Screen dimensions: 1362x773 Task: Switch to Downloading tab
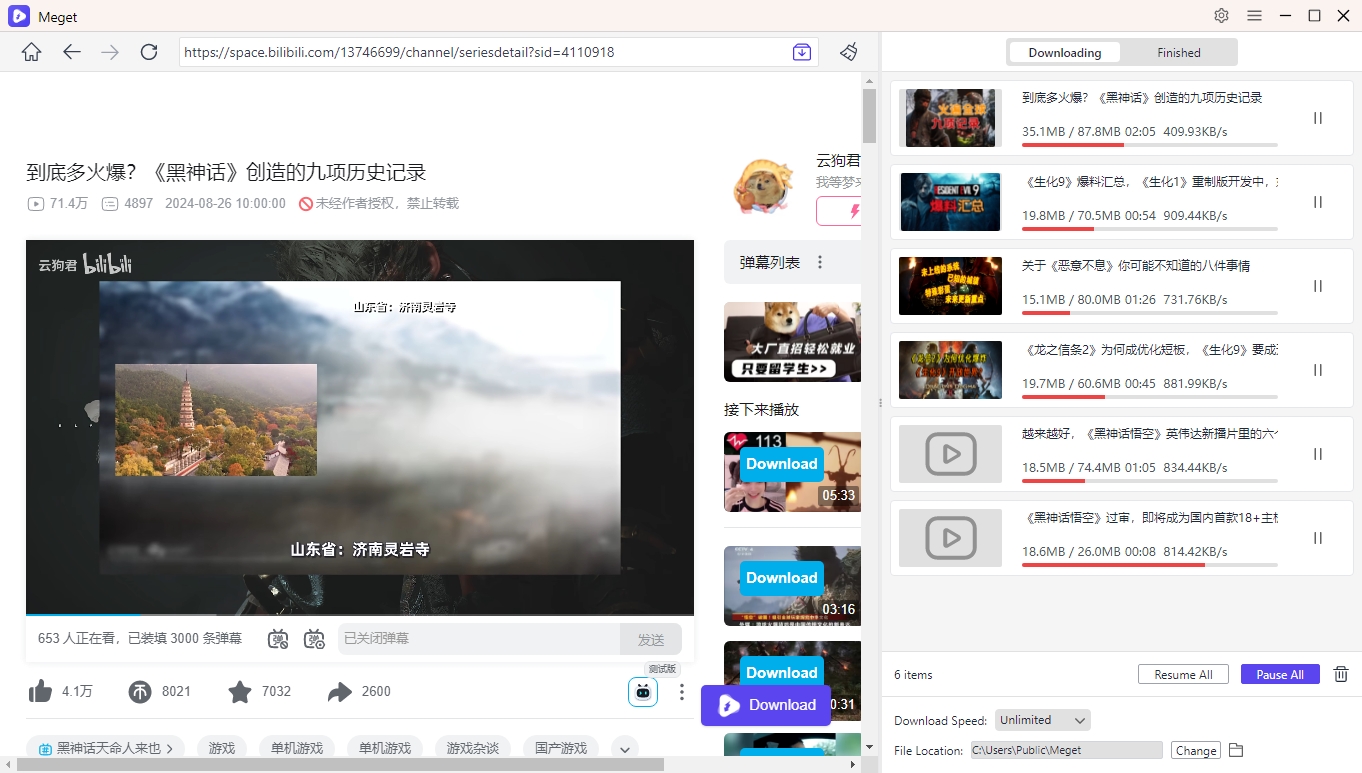click(1065, 52)
